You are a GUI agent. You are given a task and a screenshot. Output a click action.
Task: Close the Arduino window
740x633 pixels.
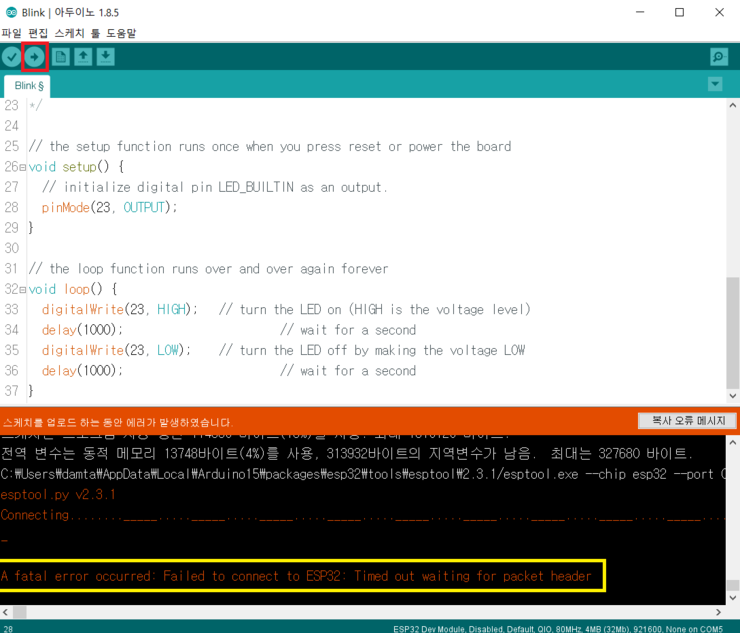pyautogui.click(x=719, y=12)
